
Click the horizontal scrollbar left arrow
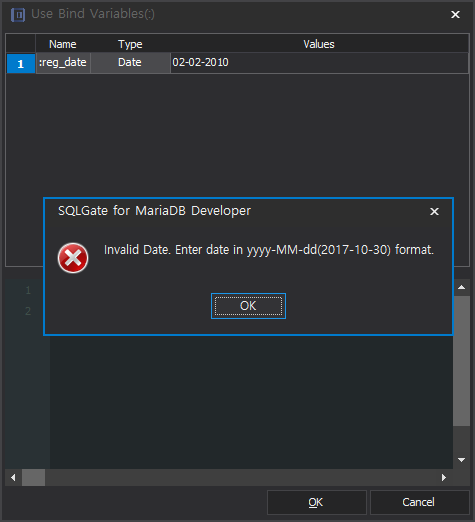pyautogui.click(x=13, y=477)
